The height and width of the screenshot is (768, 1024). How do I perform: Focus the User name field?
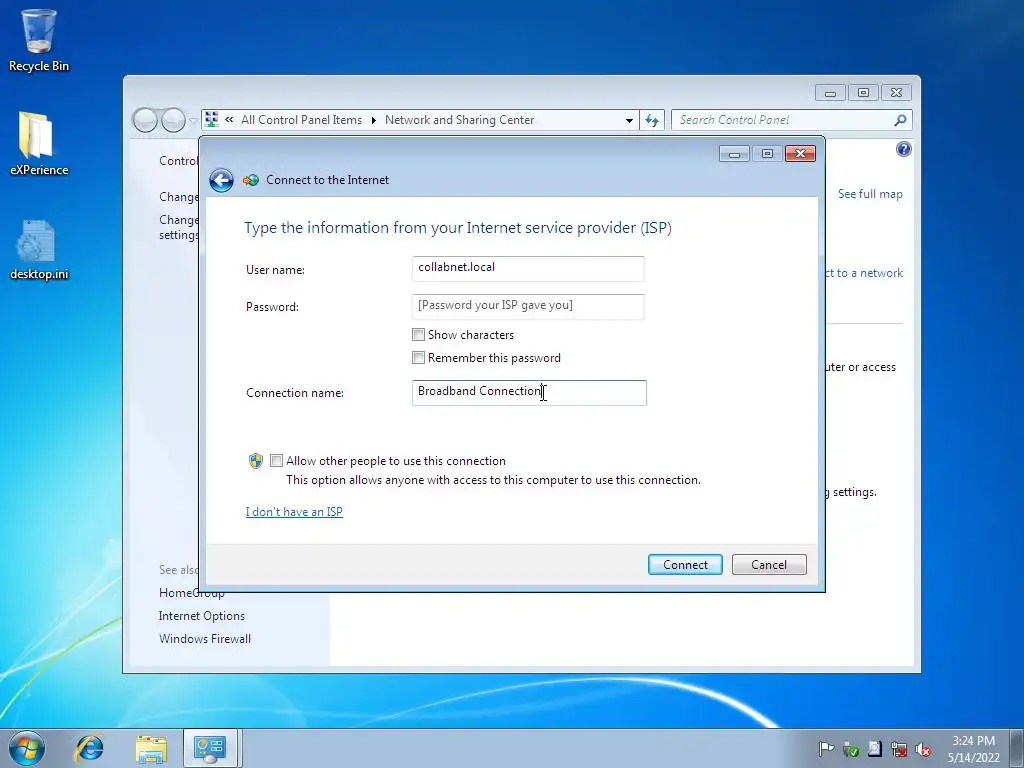click(528, 268)
